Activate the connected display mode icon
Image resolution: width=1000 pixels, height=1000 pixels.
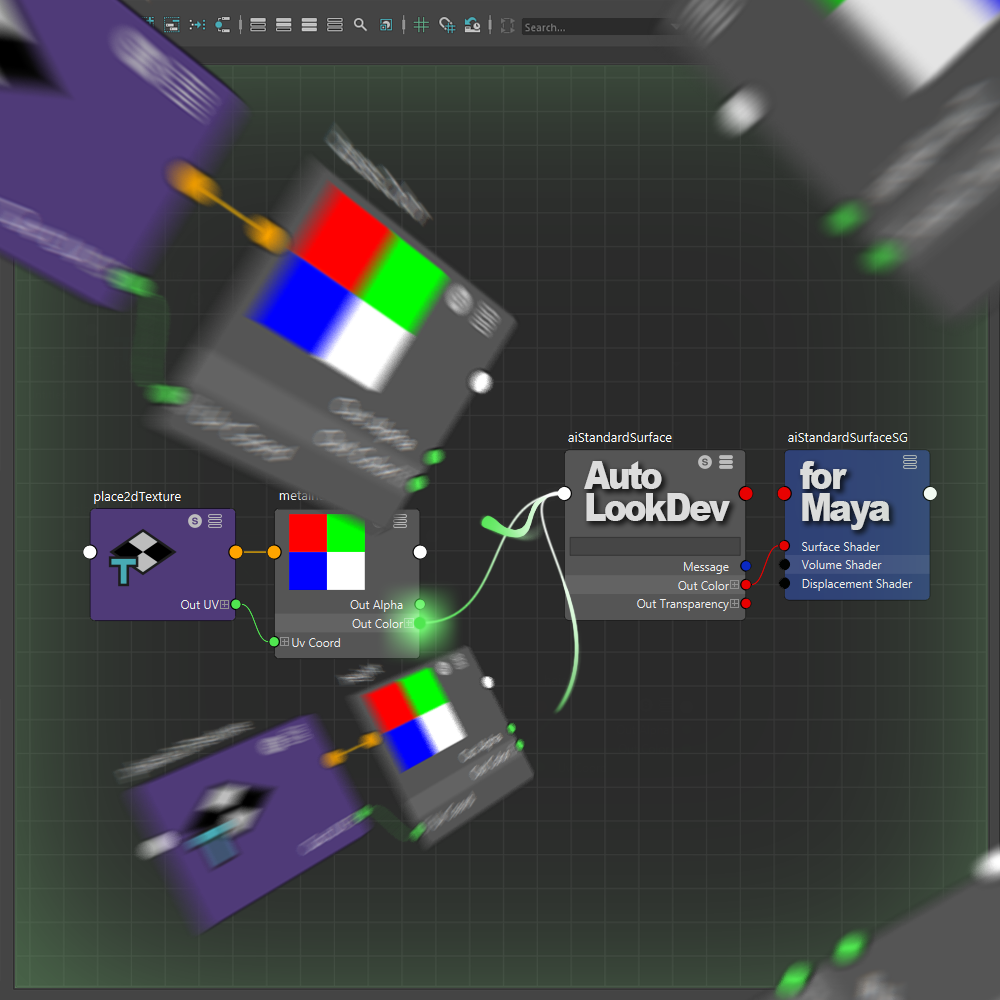(x=282, y=25)
